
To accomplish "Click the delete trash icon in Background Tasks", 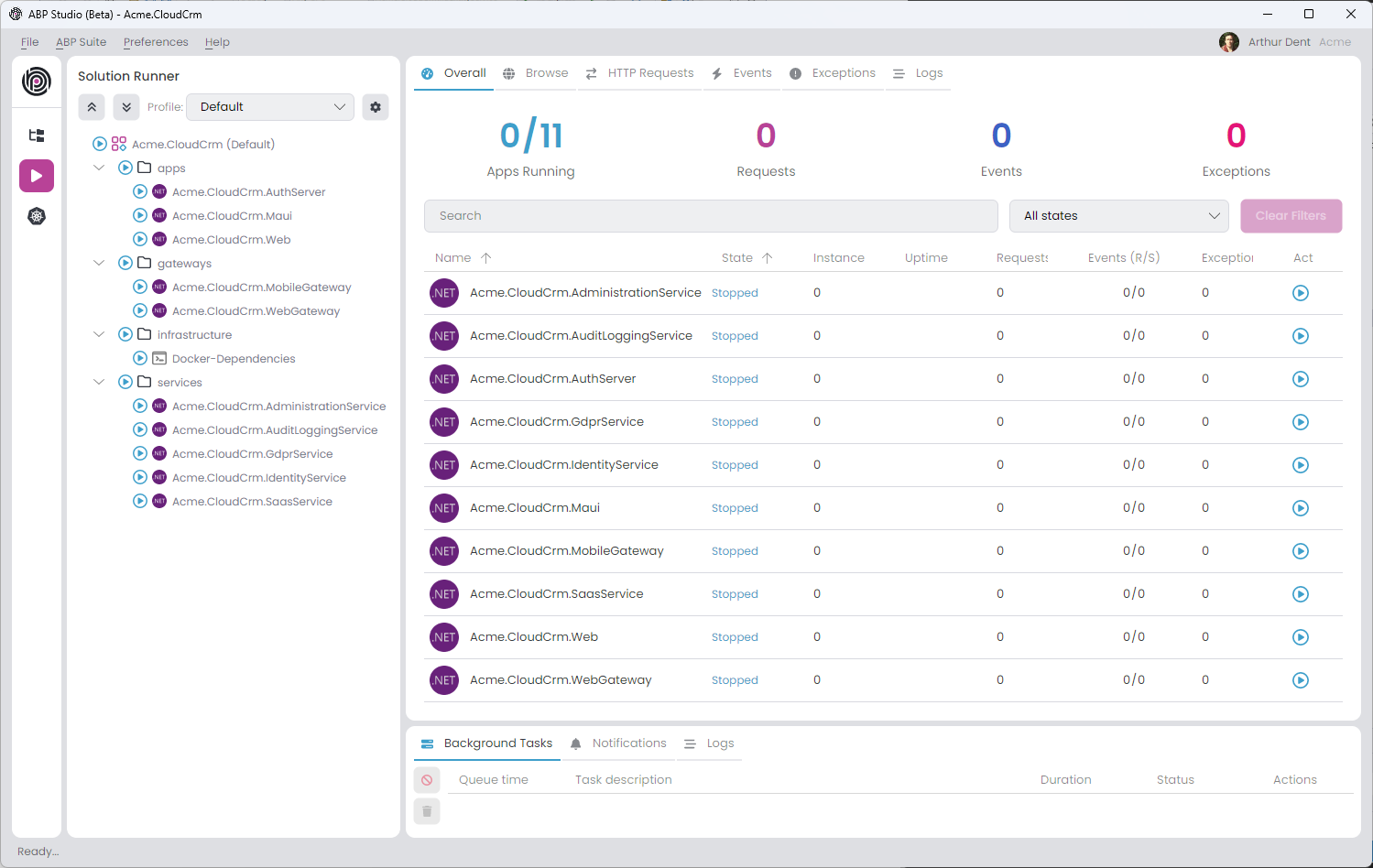I will click(x=427, y=811).
